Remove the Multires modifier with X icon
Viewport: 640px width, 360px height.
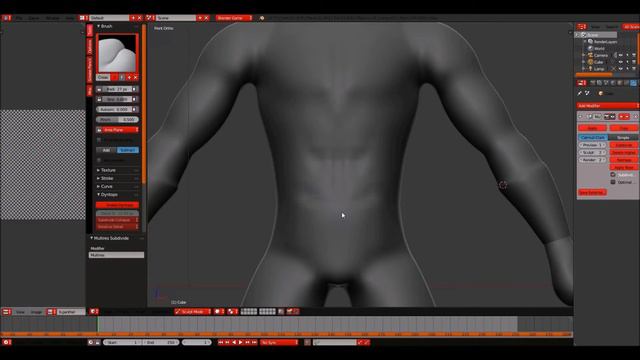point(636,117)
